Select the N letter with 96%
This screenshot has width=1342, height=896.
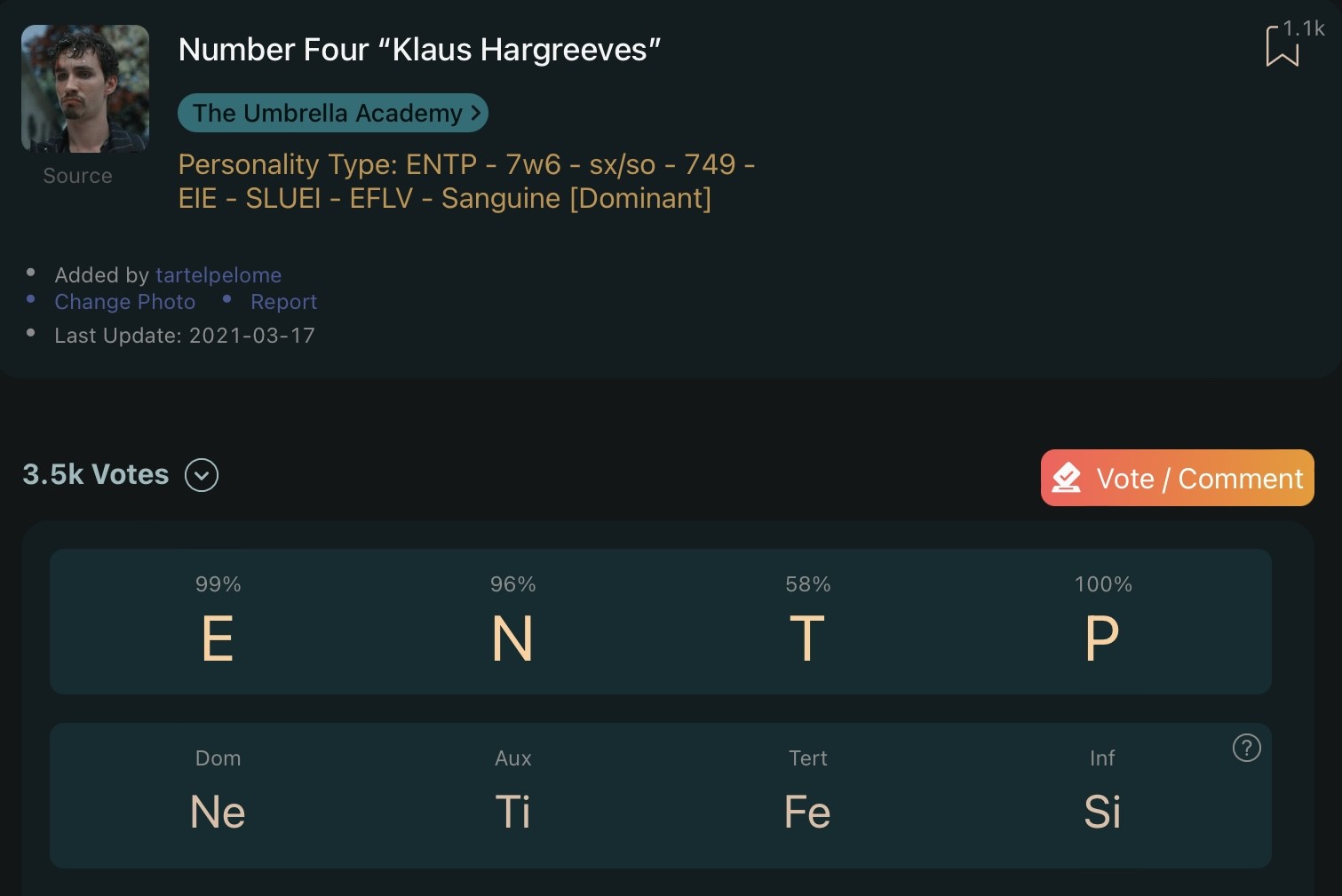(x=512, y=638)
